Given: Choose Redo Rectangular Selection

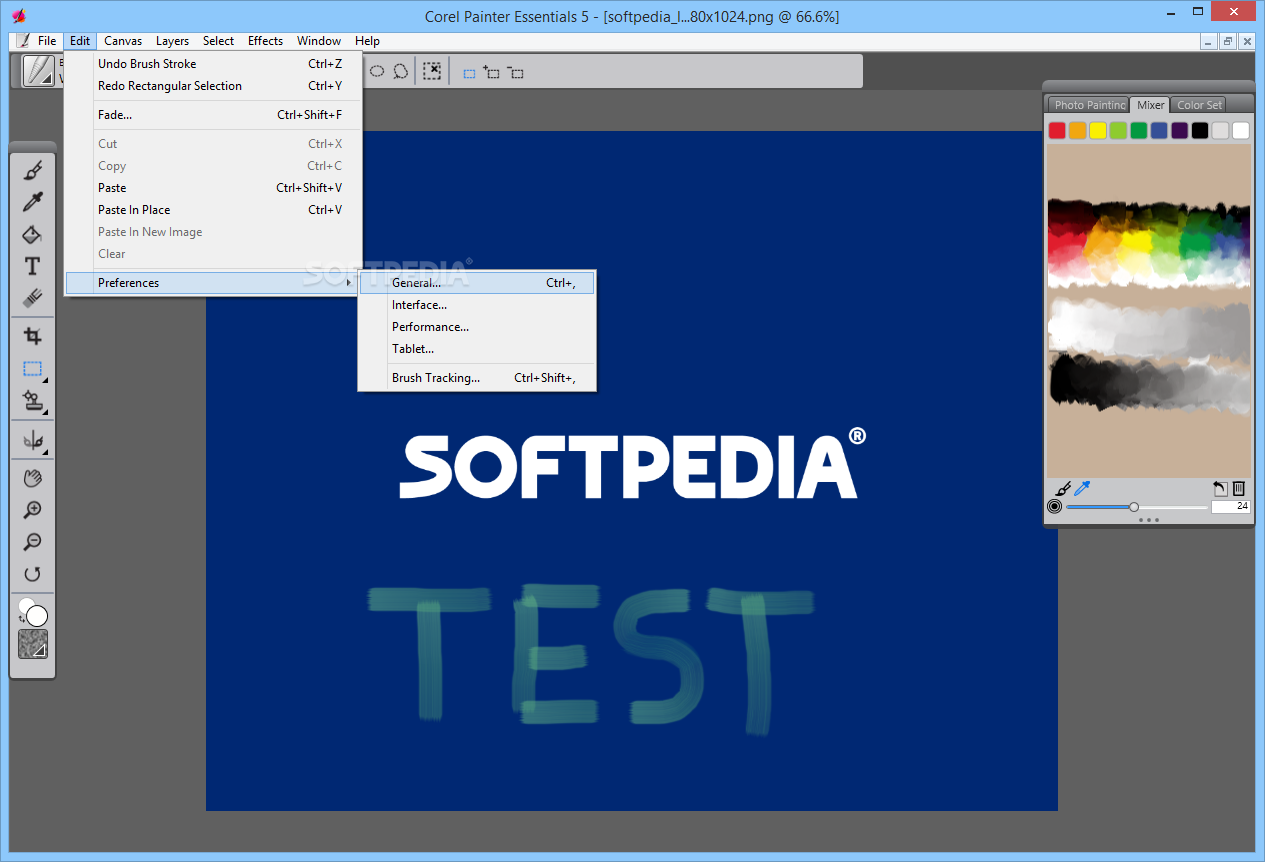Looking at the screenshot, I should (213, 86).
